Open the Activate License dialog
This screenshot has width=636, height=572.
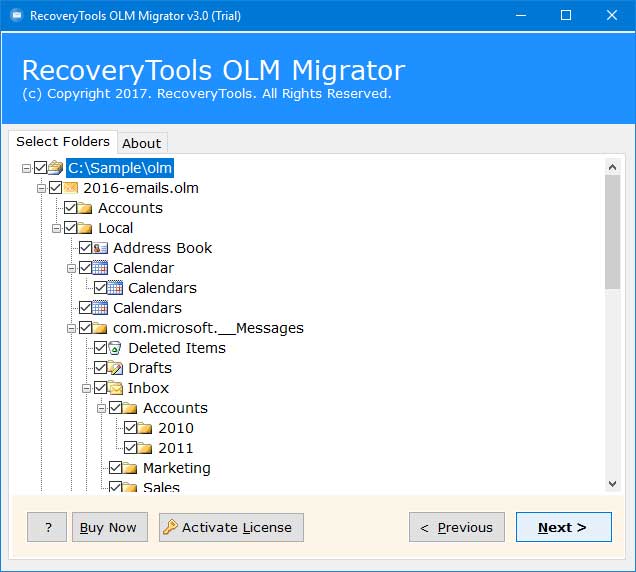(x=231, y=527)
